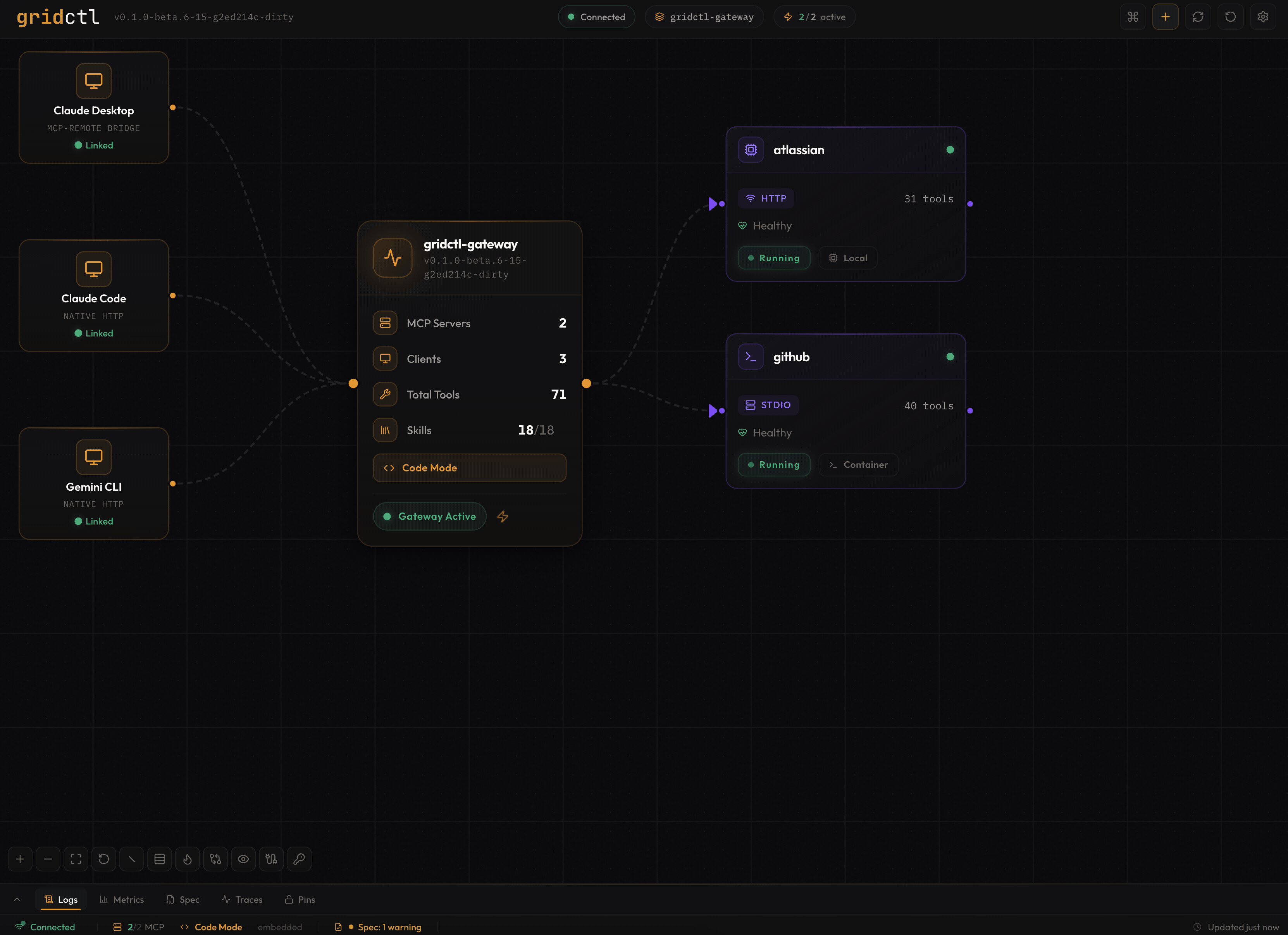The image size is (1288, 935).
Task: Click the orange plus add button
Action: coord(1165,17)
